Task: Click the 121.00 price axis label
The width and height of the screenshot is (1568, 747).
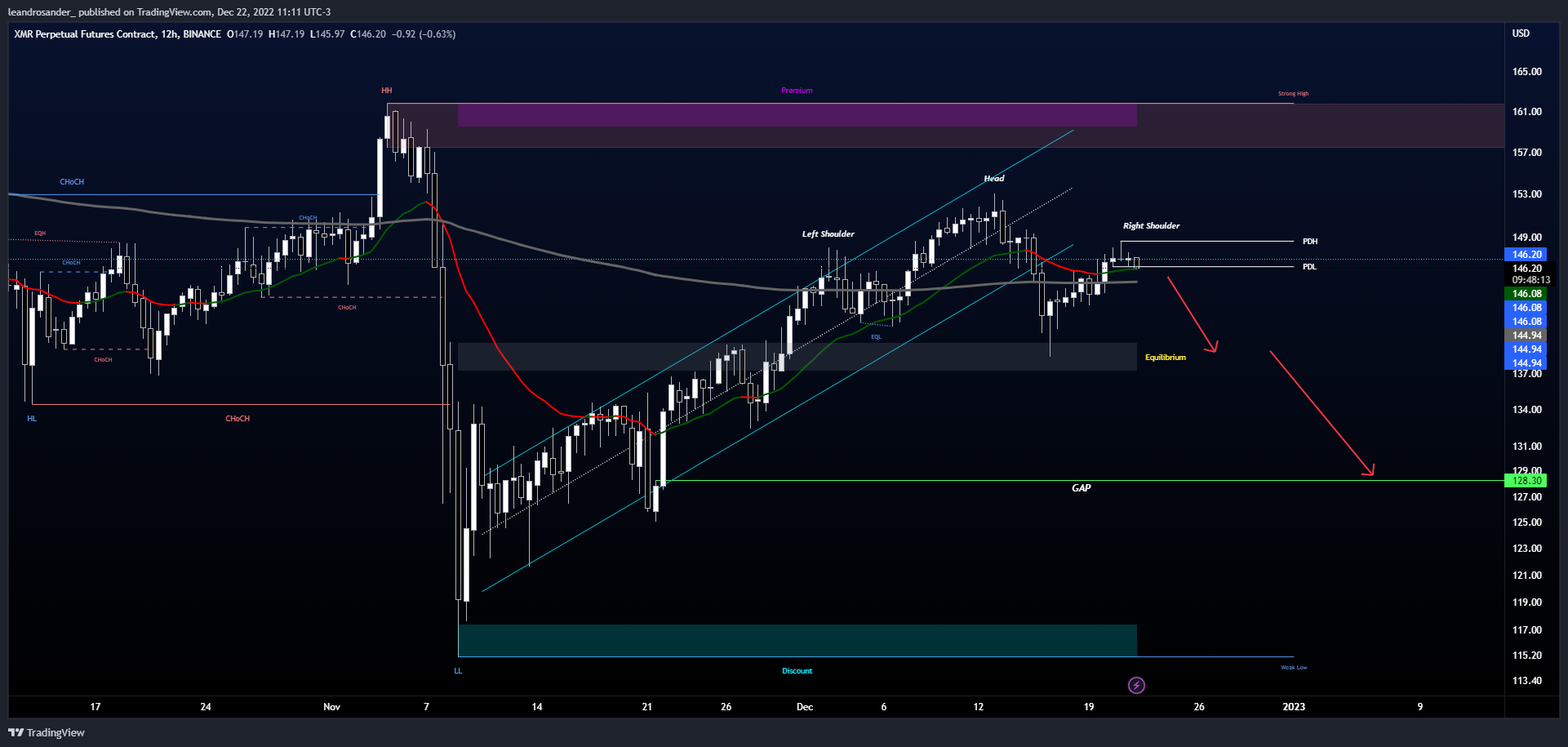Action: (1526, 576)
